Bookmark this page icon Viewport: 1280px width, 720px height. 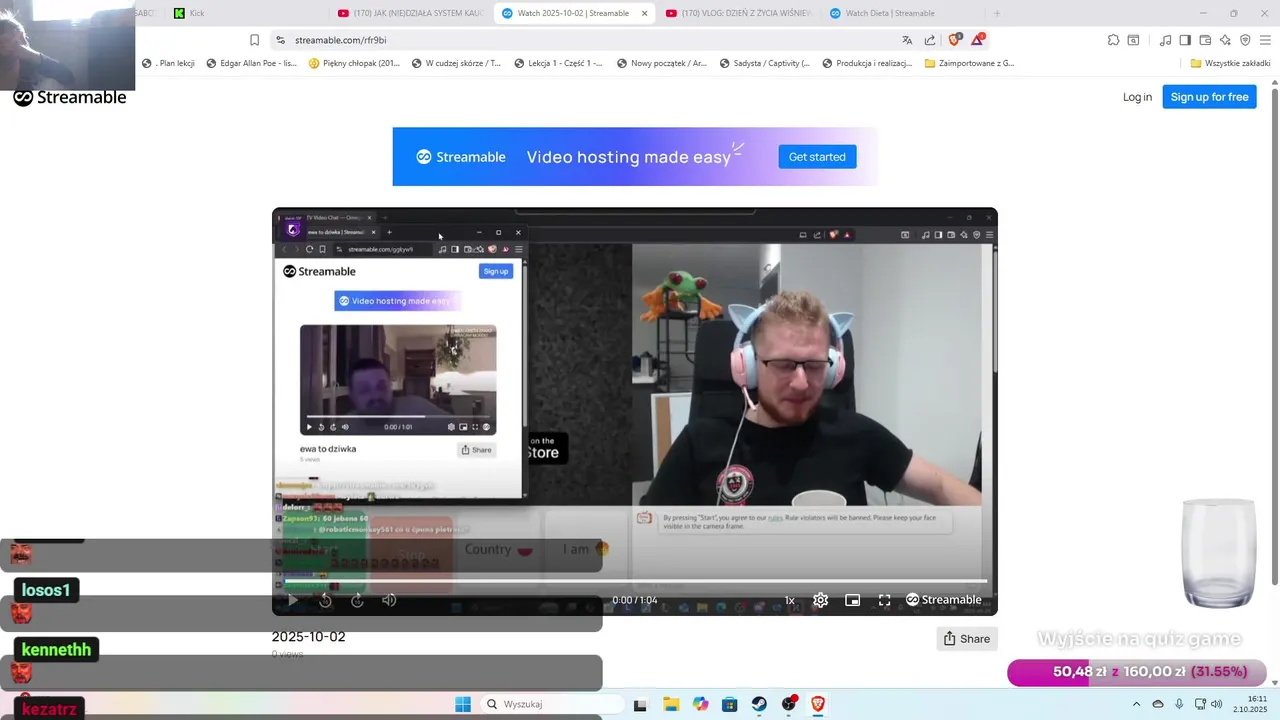(254, 40)
